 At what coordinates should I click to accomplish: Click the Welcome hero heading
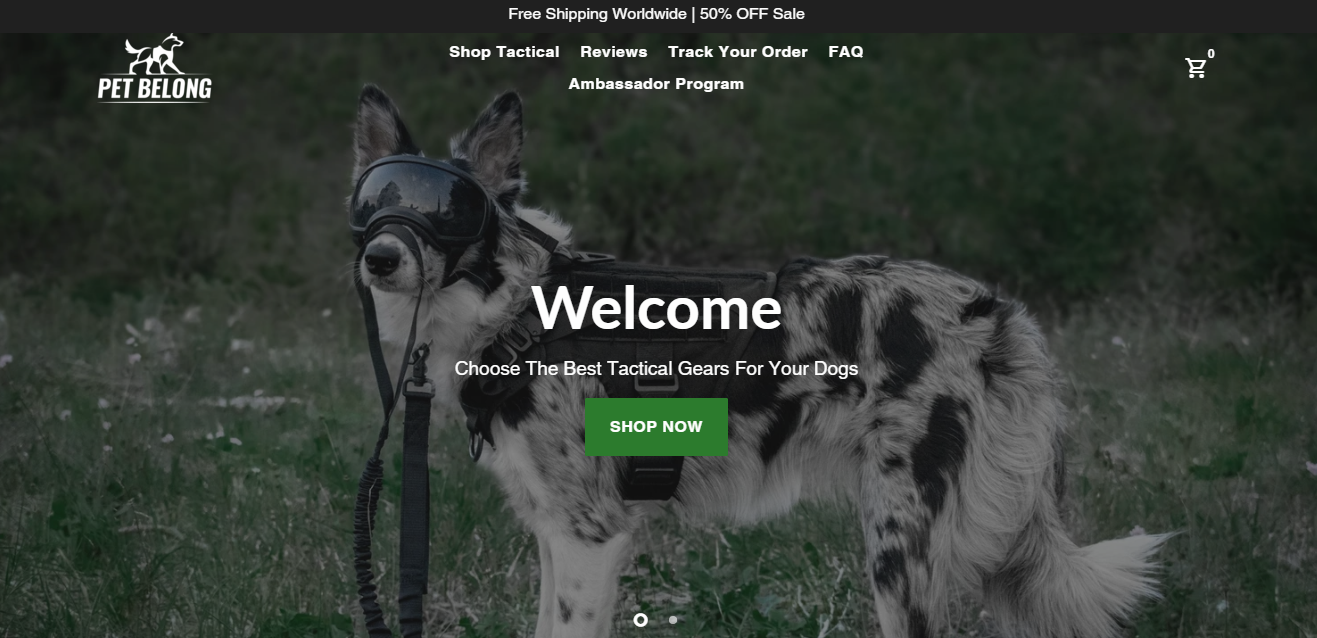point(656,307)
